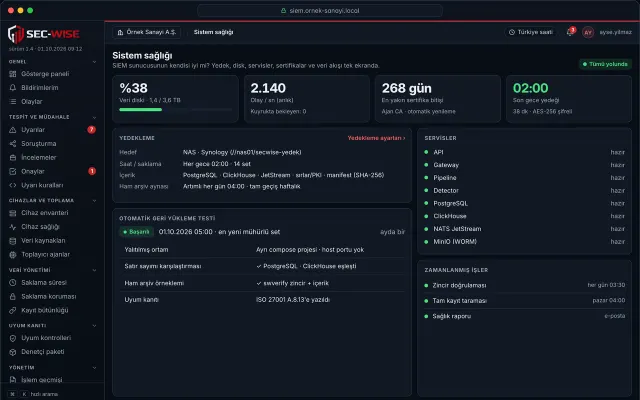Select the 2.140 Olay / sn card
Screen dimensions: 640x400
[307, 99]
